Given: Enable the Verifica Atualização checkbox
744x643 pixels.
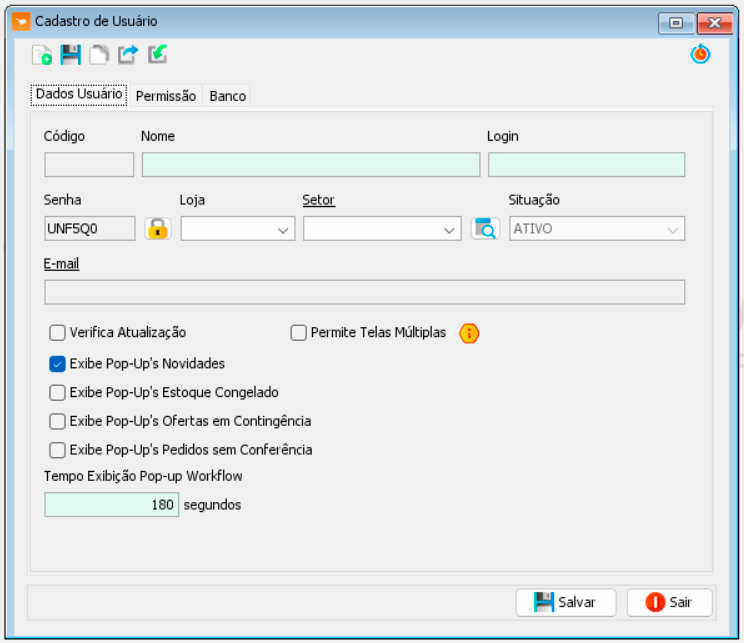Looking at the screenshot, I should 58,333.
